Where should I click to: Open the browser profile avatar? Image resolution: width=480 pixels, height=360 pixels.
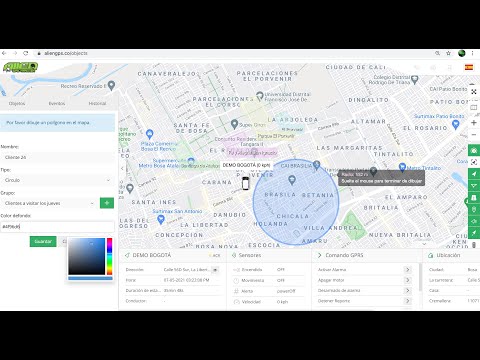(462, 53)
